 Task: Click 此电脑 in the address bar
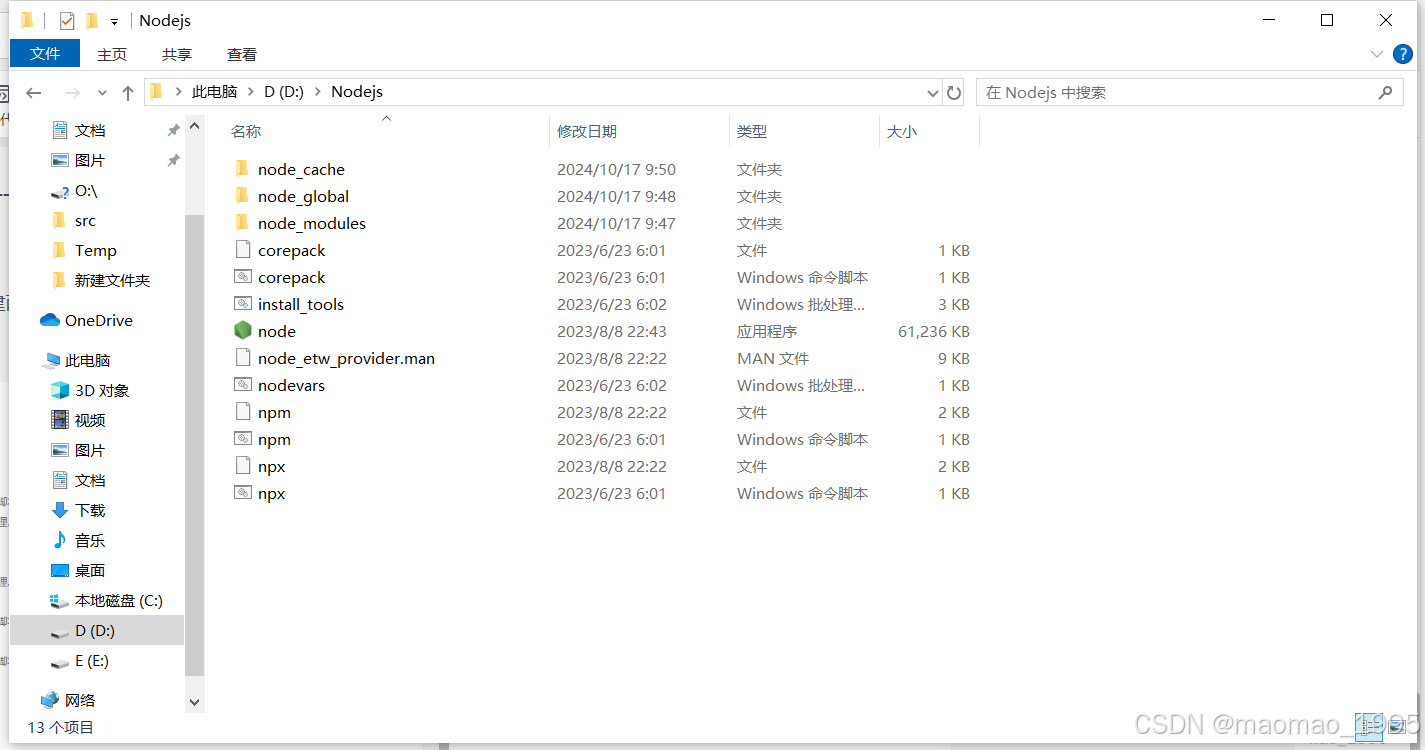point(215,92)
